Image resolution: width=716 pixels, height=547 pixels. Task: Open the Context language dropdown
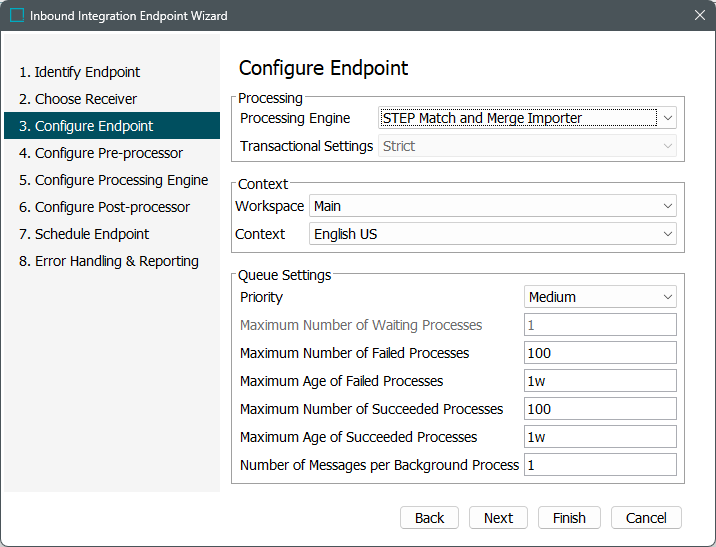[492, 234]
